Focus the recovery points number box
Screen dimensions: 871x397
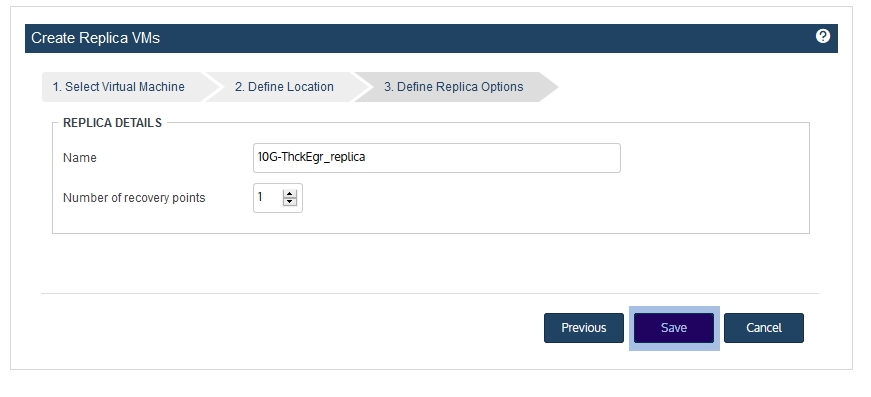[x=278, y=198]
